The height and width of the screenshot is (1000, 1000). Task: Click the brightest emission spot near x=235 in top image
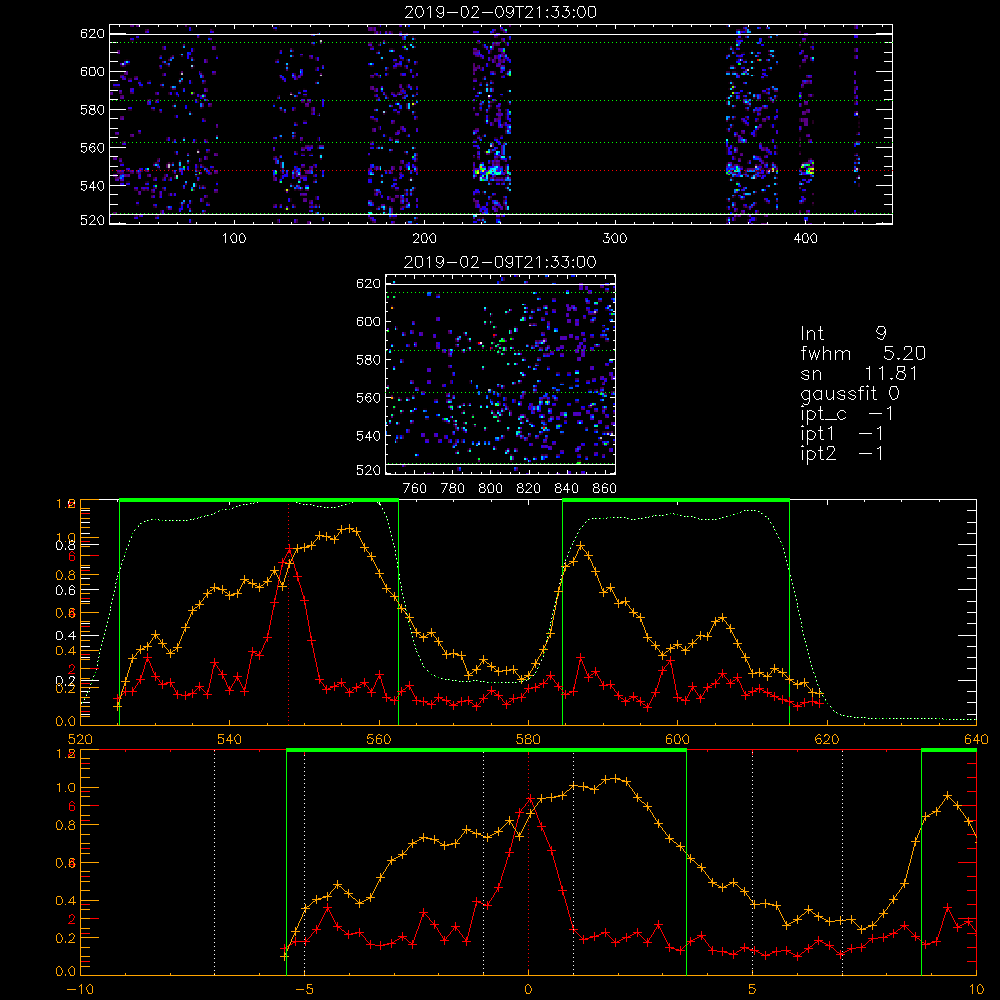(490, 171)
